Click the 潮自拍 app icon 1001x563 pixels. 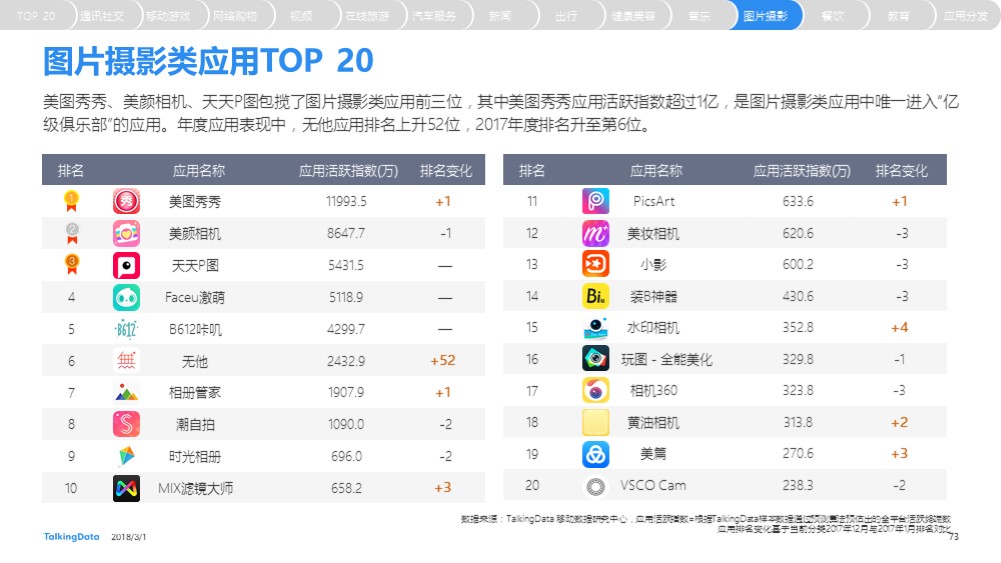[126, 424]
